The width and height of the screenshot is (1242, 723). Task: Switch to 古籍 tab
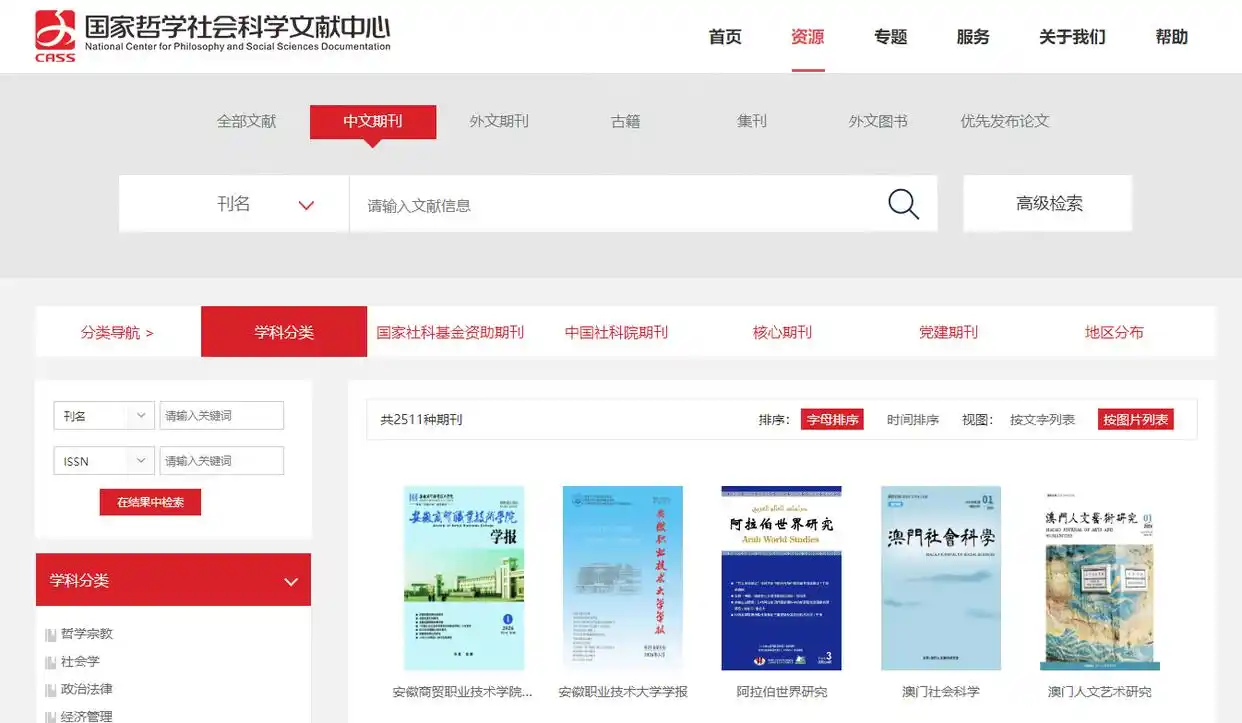[626, 121]
